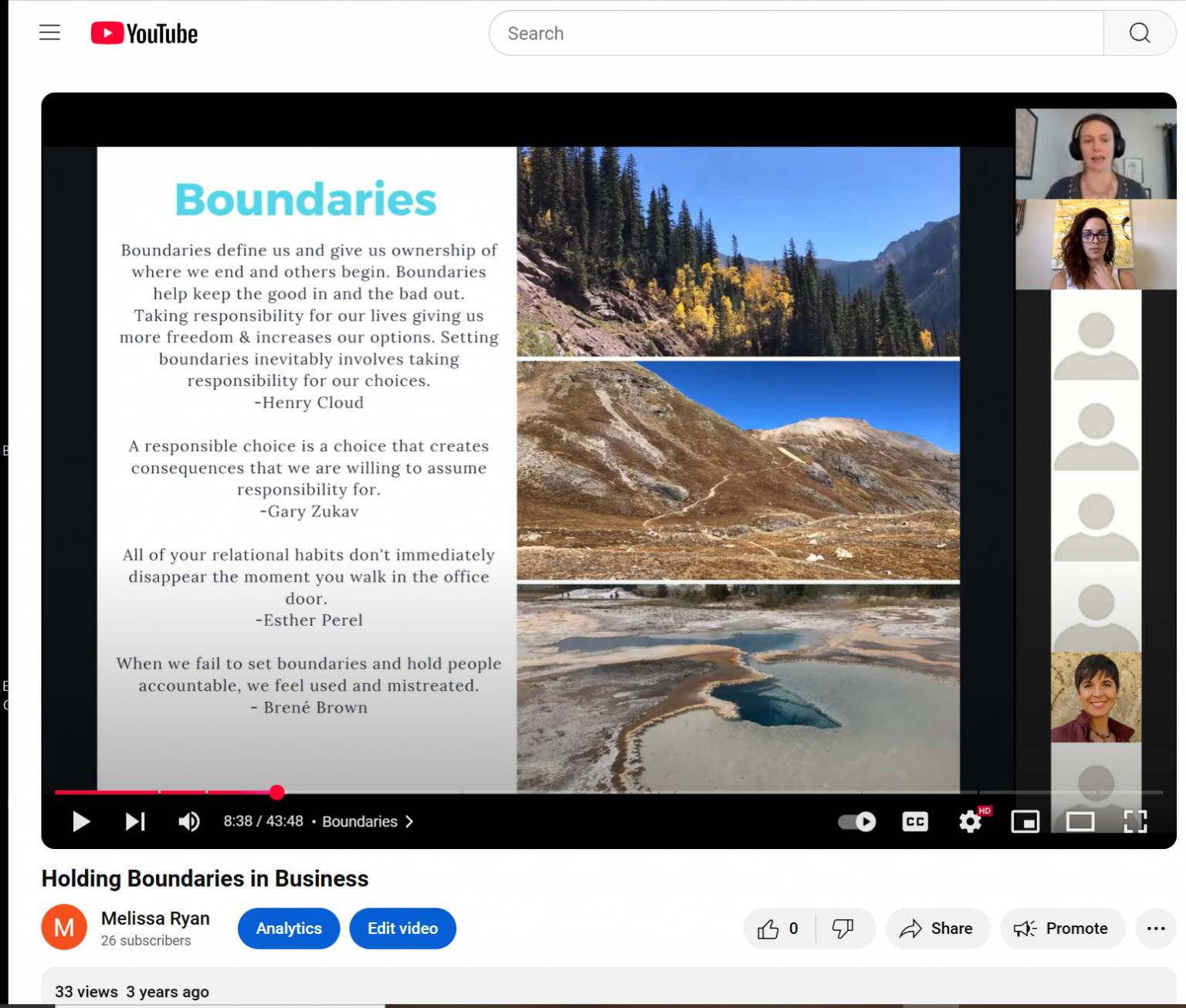Click in the Search input field
Image resolution: width=1186 pixels, height=1008 pixels.
coord(795,33)
